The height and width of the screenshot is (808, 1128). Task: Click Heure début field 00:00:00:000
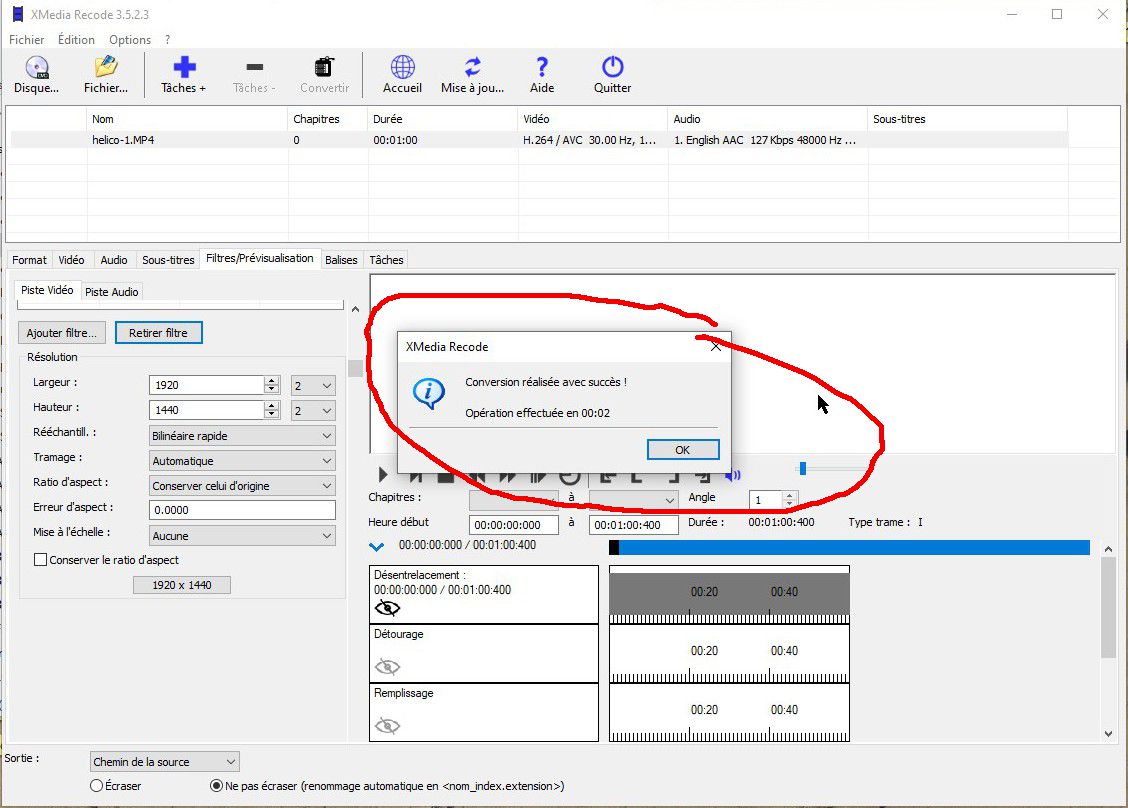point(514,525)
